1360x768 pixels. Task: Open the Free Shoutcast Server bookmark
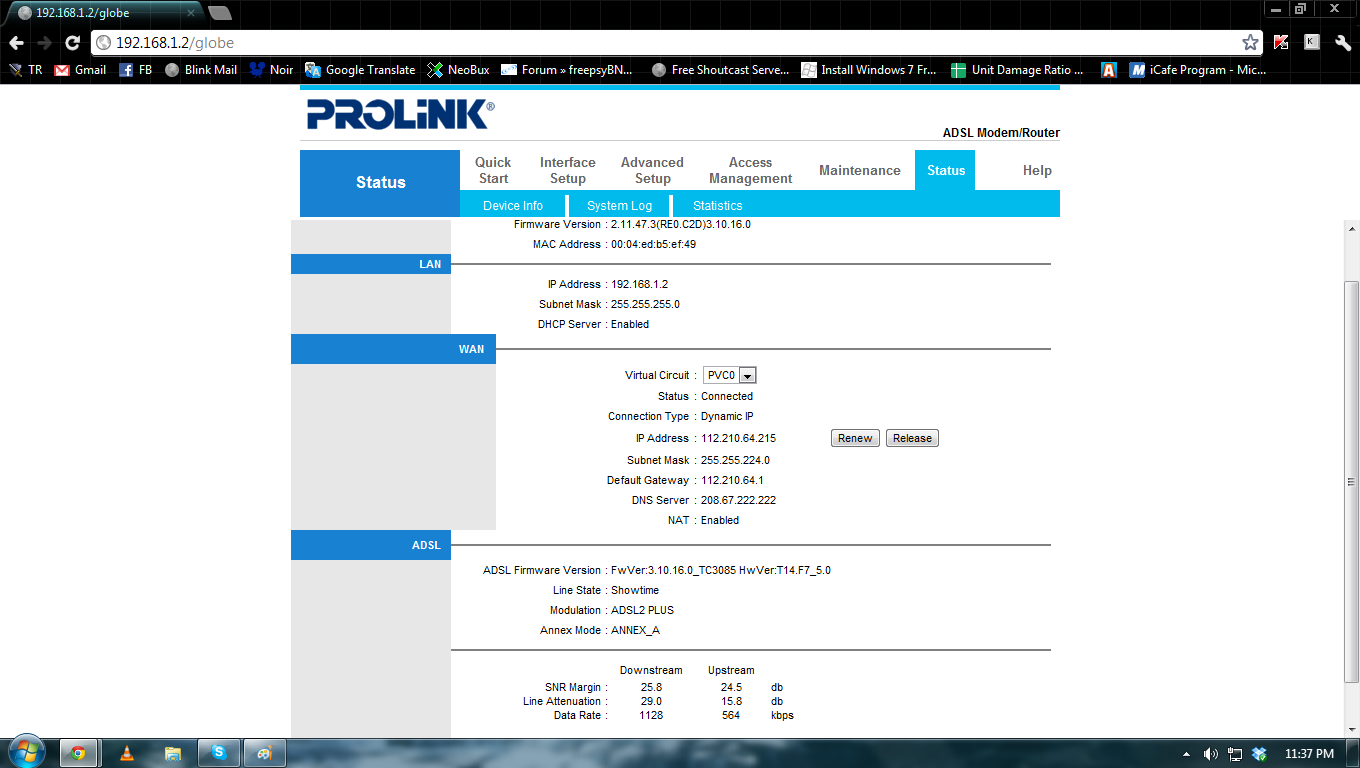coord(719,70)
